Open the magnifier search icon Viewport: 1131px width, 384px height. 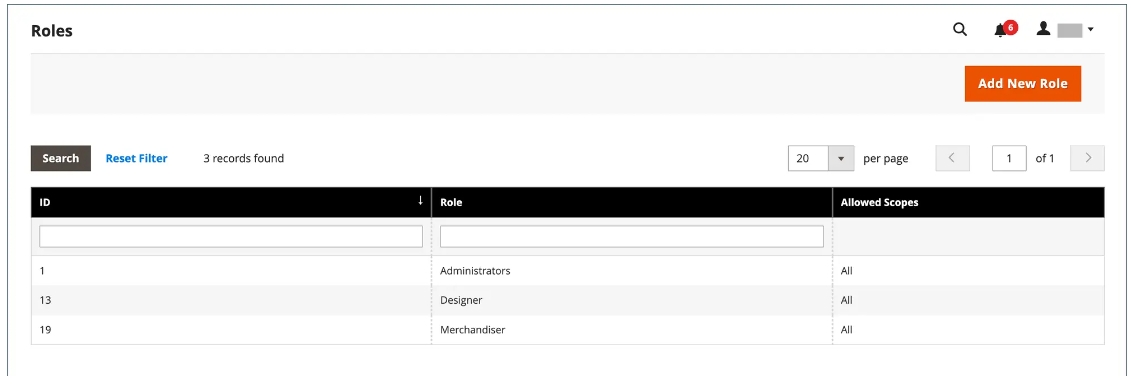tap(959, 30)
